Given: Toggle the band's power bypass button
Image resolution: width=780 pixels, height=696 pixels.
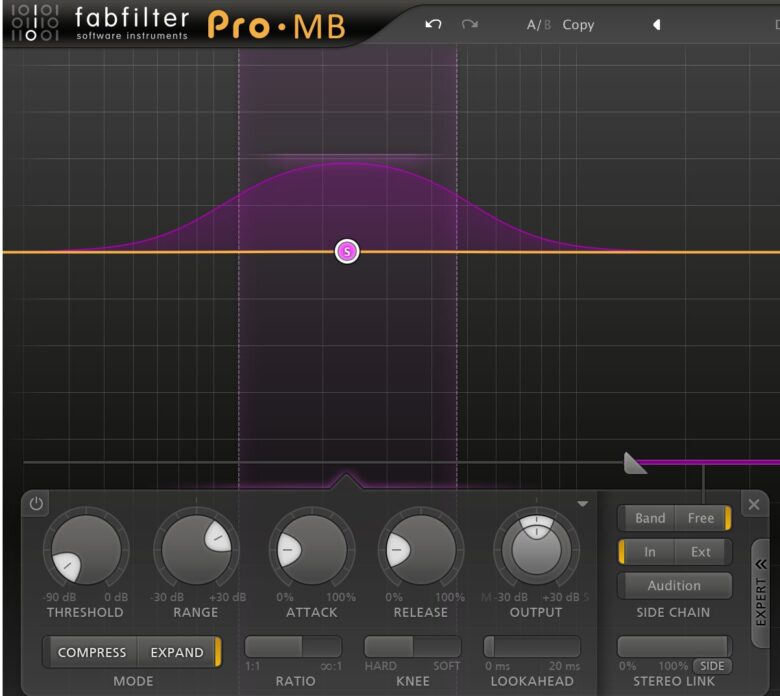Looking at the screenshot, I should click(x=36, y=504).
